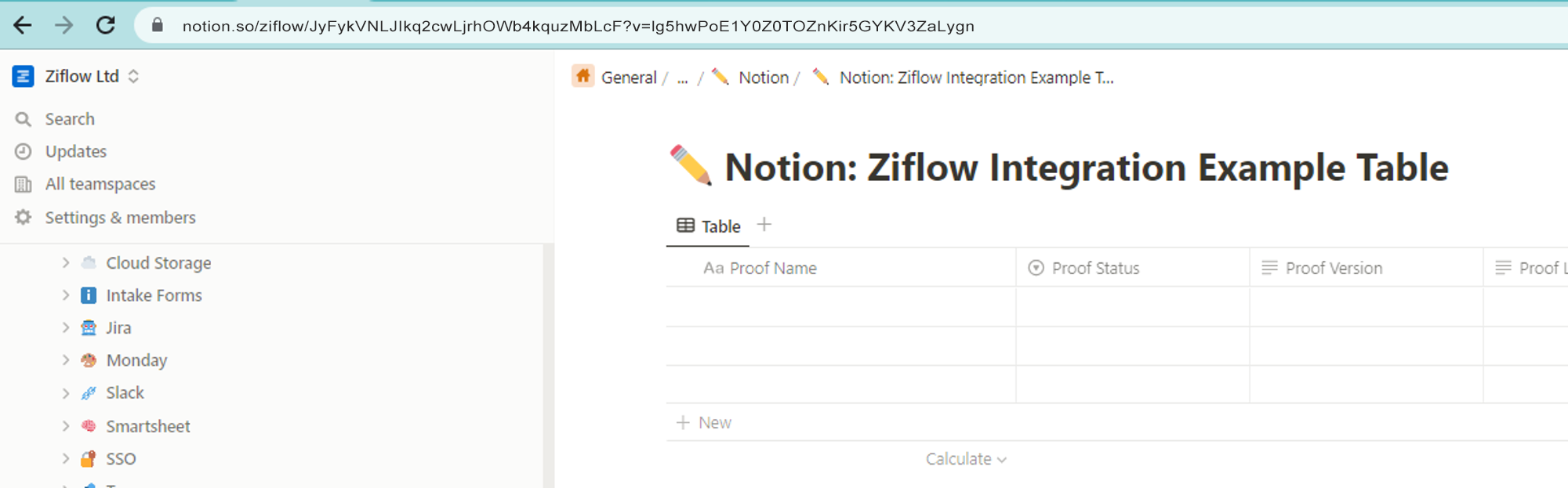Open Updates in the sidebar
Image resolution: width=1568 pixels, height=488 pixels.
pyautogui.click(x=75, y=151)
